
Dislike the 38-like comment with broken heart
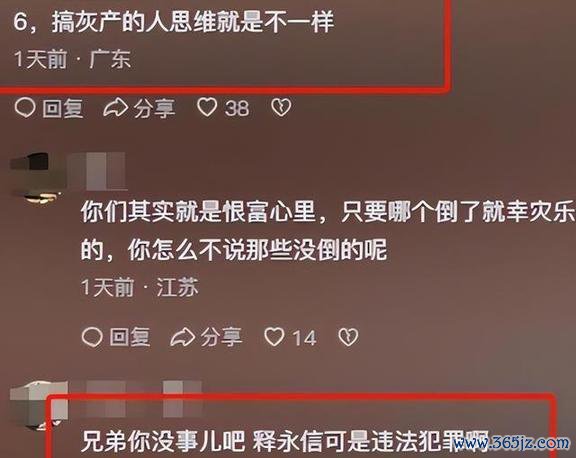click(281, 108)
